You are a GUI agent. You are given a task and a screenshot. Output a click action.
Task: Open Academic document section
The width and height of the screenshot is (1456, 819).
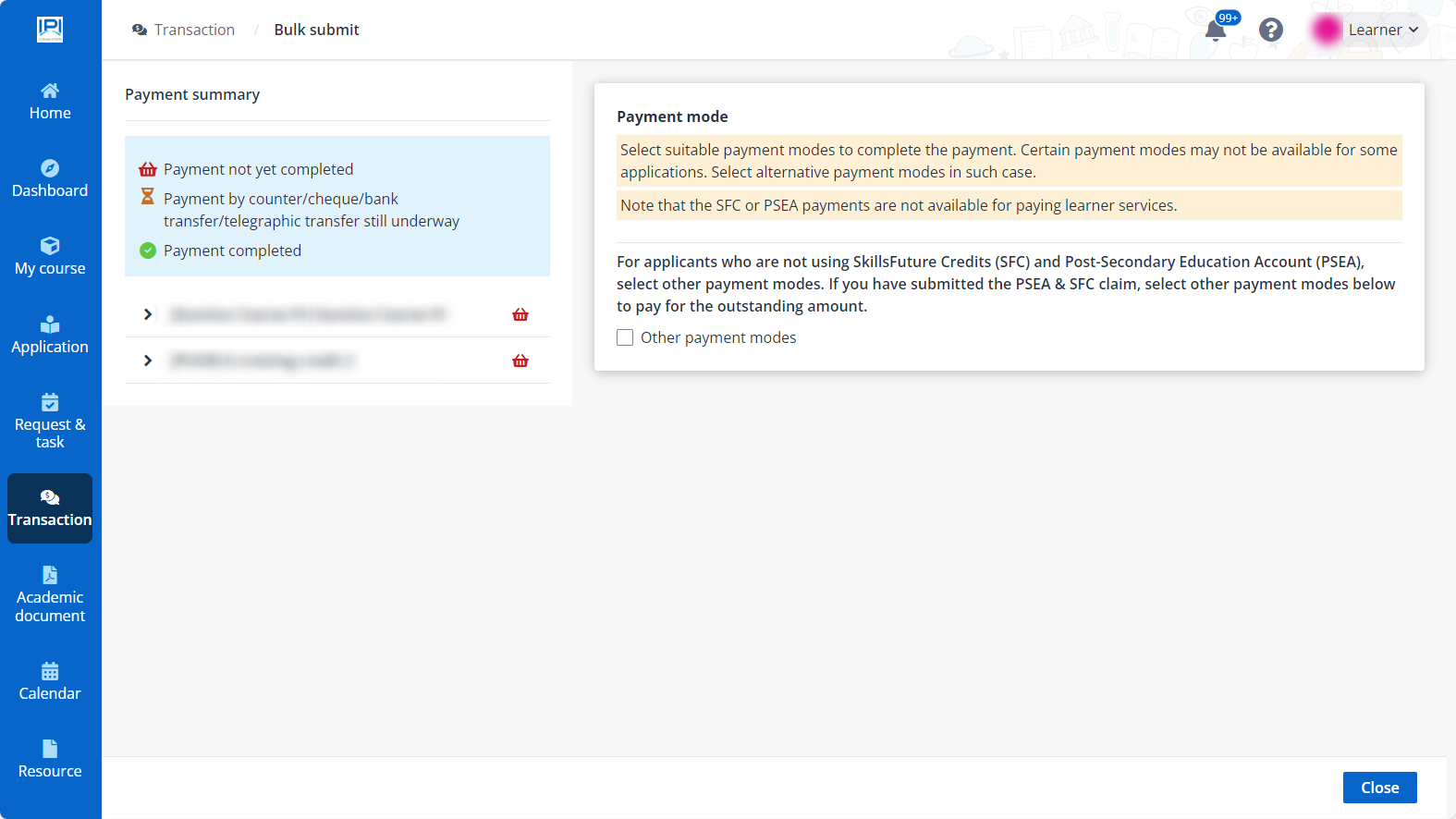(x=50, y=595)
